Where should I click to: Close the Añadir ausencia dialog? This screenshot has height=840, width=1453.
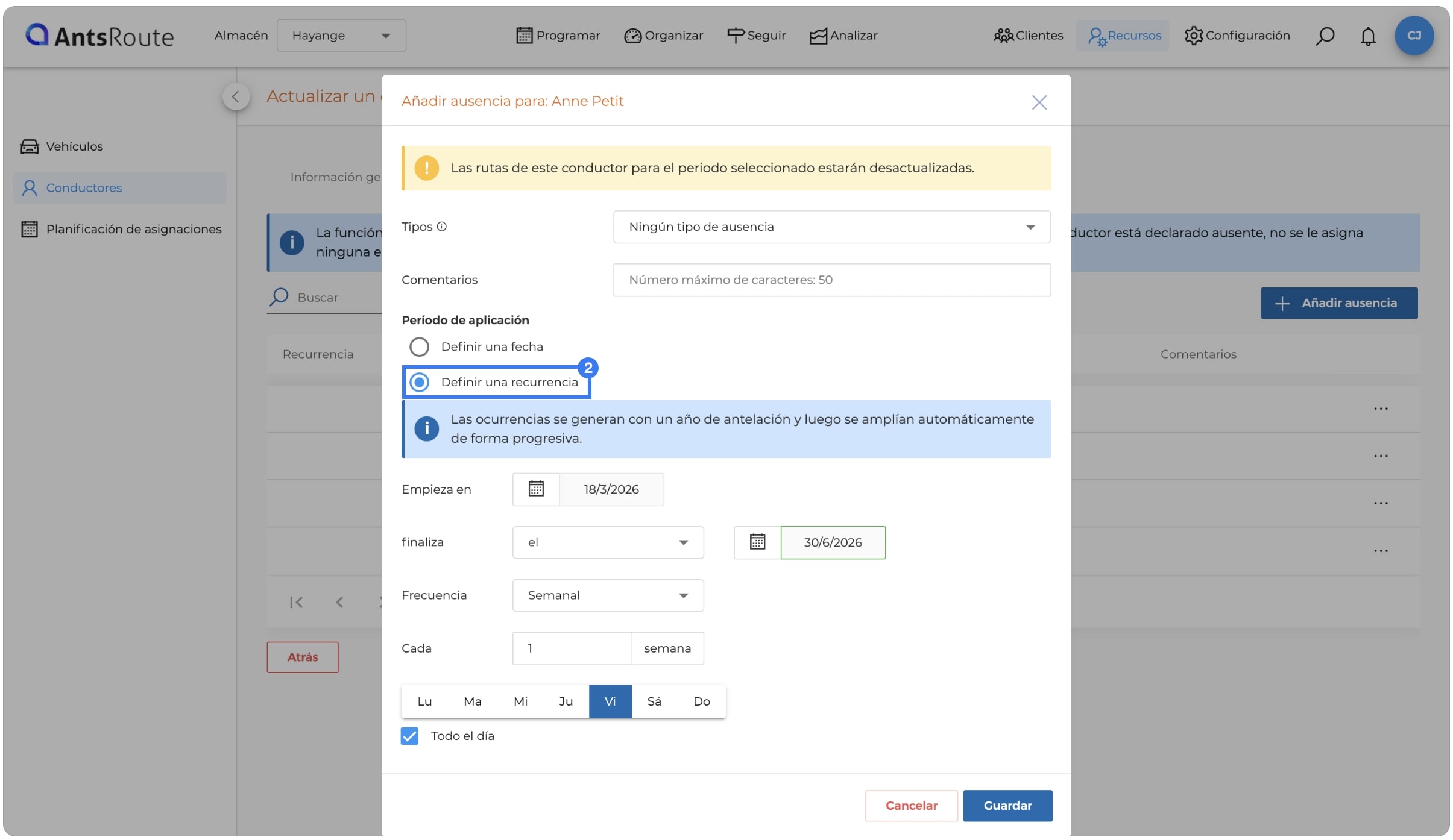click(x=1039, y=102)
